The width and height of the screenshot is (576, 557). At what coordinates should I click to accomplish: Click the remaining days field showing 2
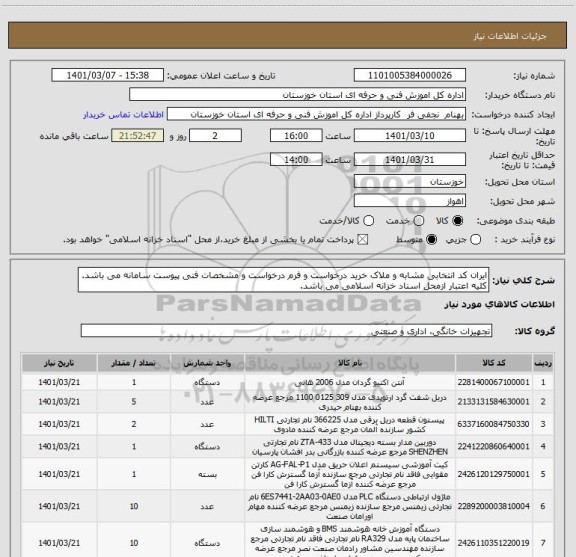[215, 136]
